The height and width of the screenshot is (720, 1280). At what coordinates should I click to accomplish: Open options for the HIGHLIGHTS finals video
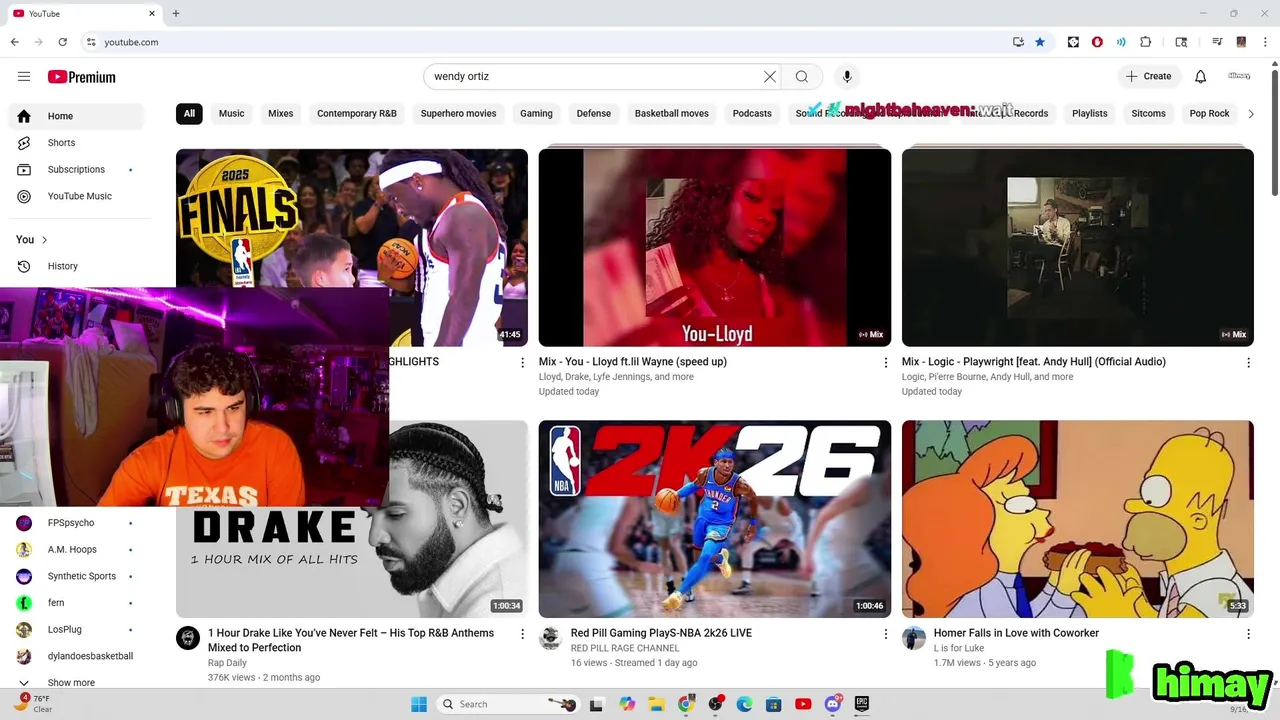click(x=522, y=363)
